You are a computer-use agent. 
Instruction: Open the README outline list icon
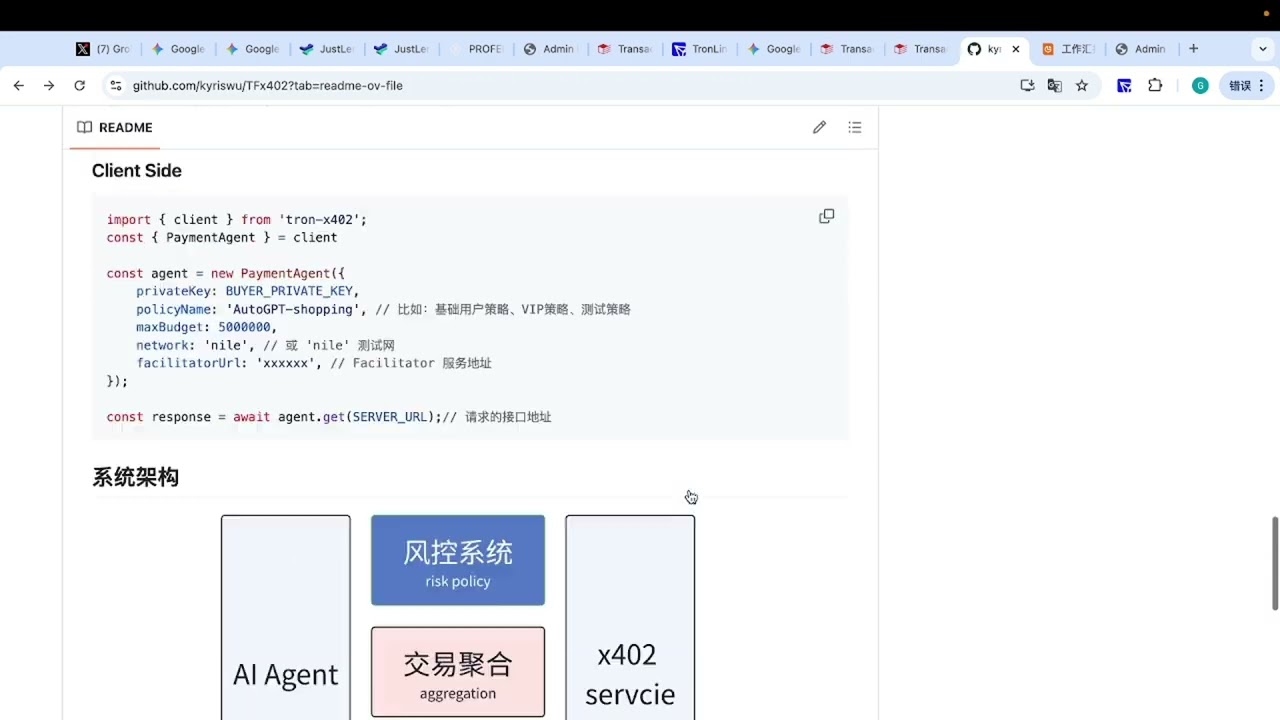click(854, 127)
